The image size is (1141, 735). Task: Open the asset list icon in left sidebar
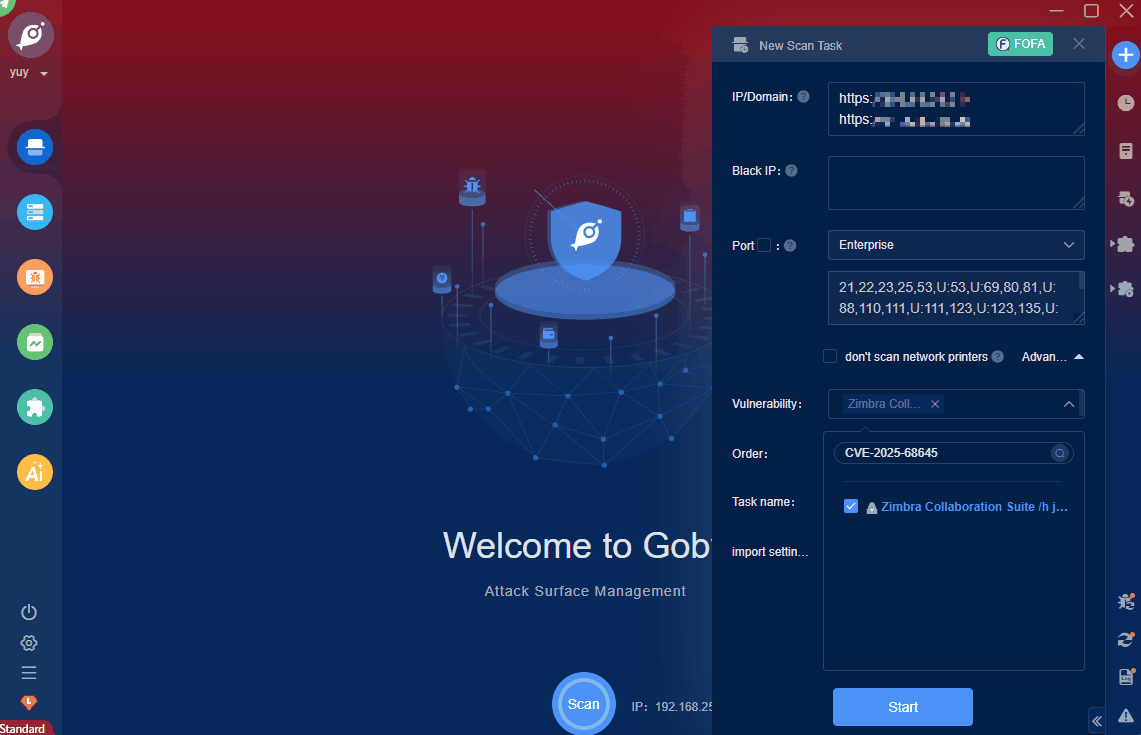(34, 212)
